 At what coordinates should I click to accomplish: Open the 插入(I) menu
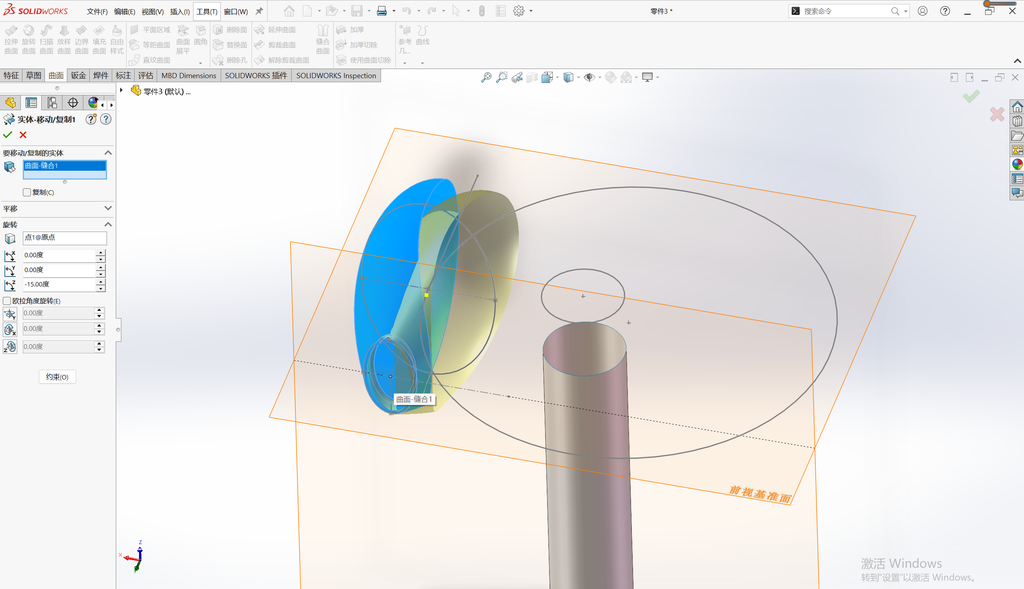click(180, 12)
